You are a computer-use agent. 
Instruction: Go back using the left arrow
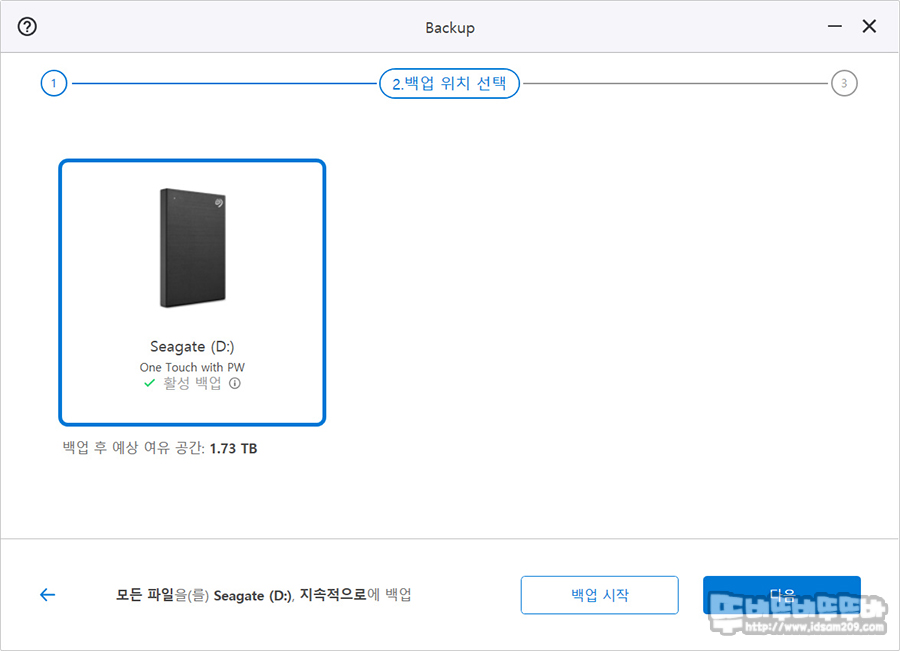pyautogui.click(x=48, y=595)
